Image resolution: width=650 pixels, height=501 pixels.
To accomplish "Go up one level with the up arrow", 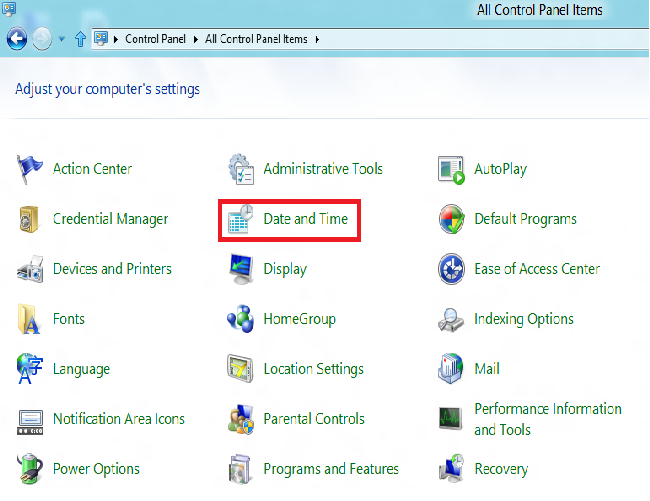I will pos(80,39).
